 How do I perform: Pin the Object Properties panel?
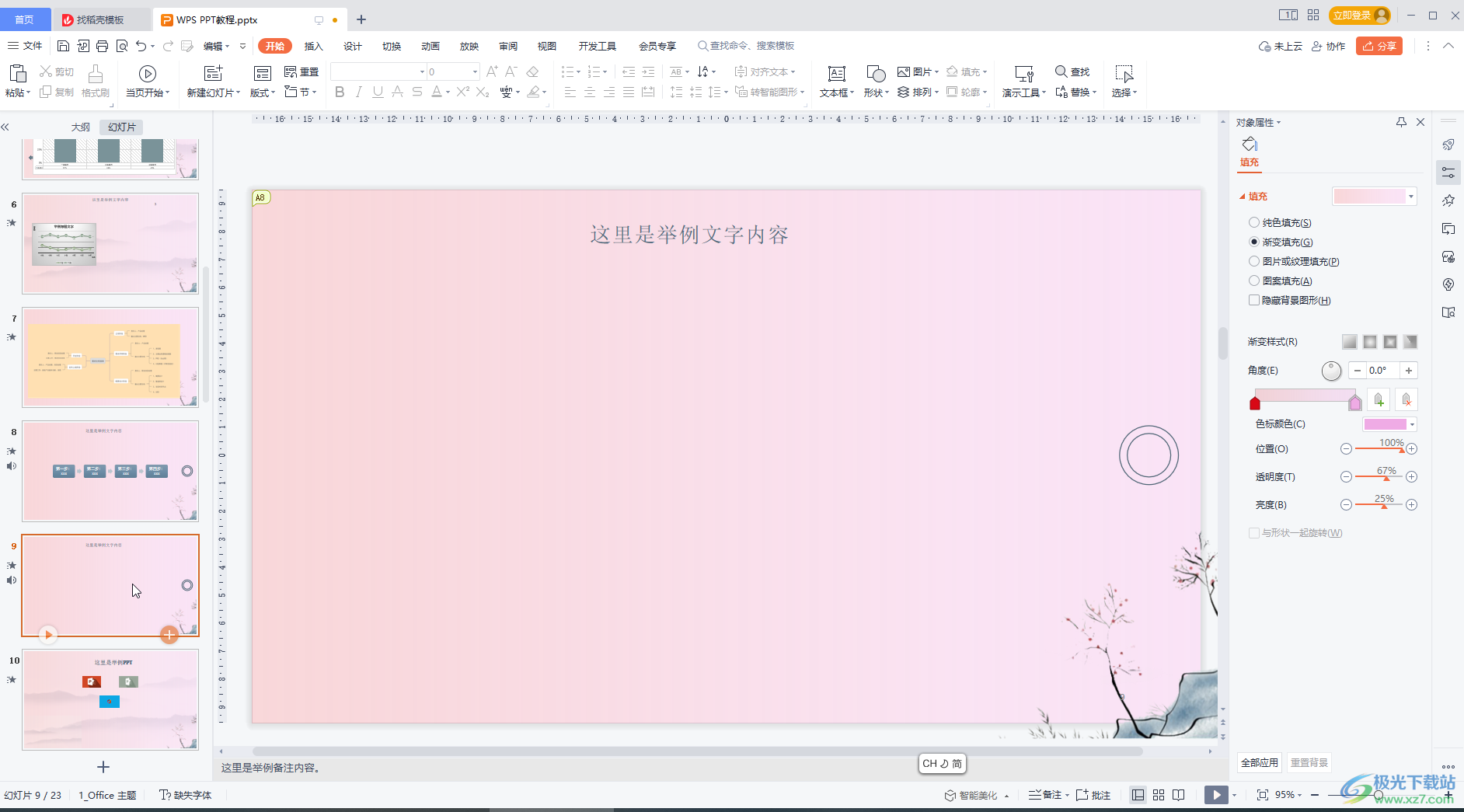click(x=1401, y=122)
